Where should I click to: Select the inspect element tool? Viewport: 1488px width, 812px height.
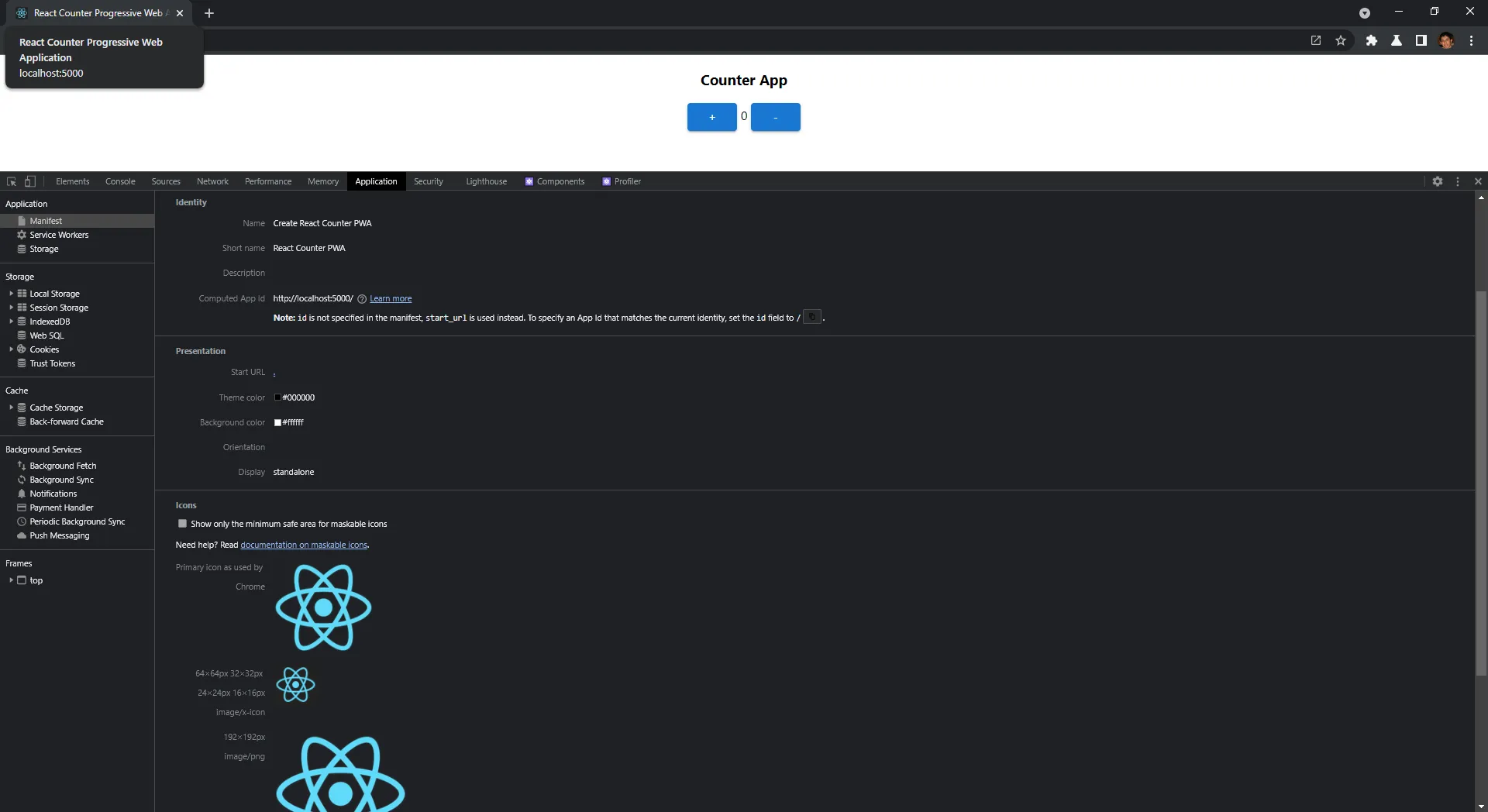(x=11, y=181)
